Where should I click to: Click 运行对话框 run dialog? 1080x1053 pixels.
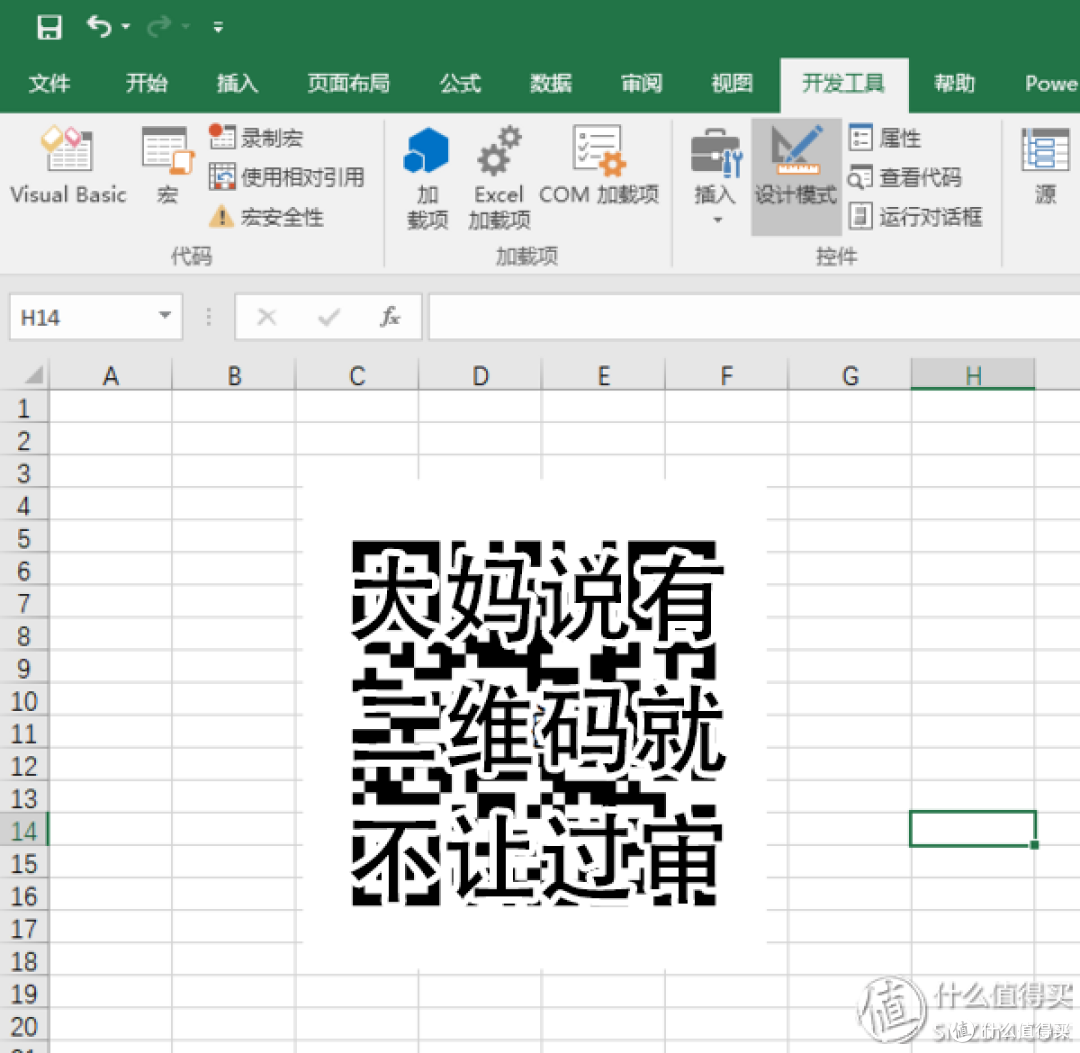[915, 217]
